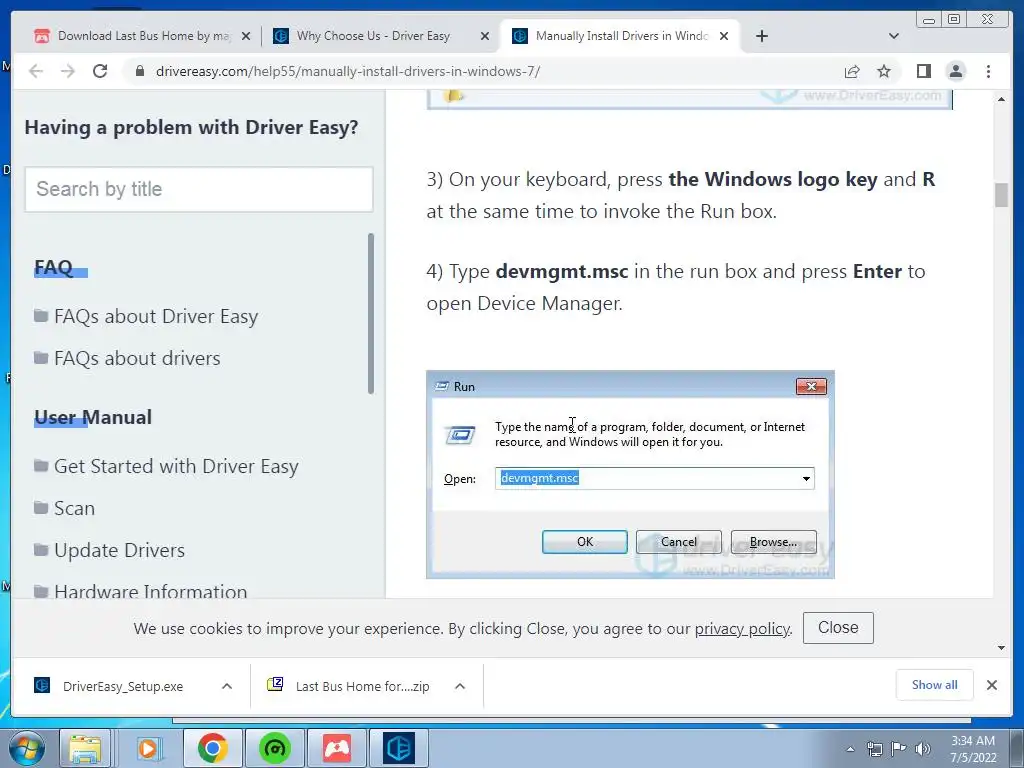1024x768 pixels.
Task: Open Chrome side panel
Action: [x=923, y=71]
